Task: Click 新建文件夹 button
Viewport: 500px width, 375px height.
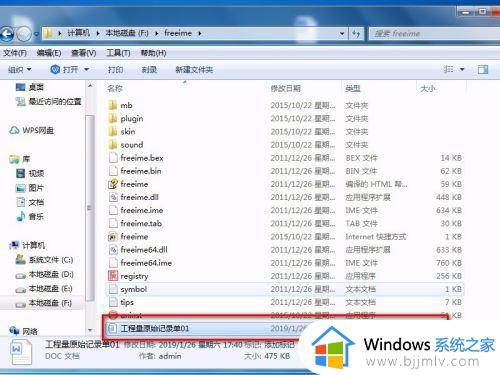Action: point(194,70)
